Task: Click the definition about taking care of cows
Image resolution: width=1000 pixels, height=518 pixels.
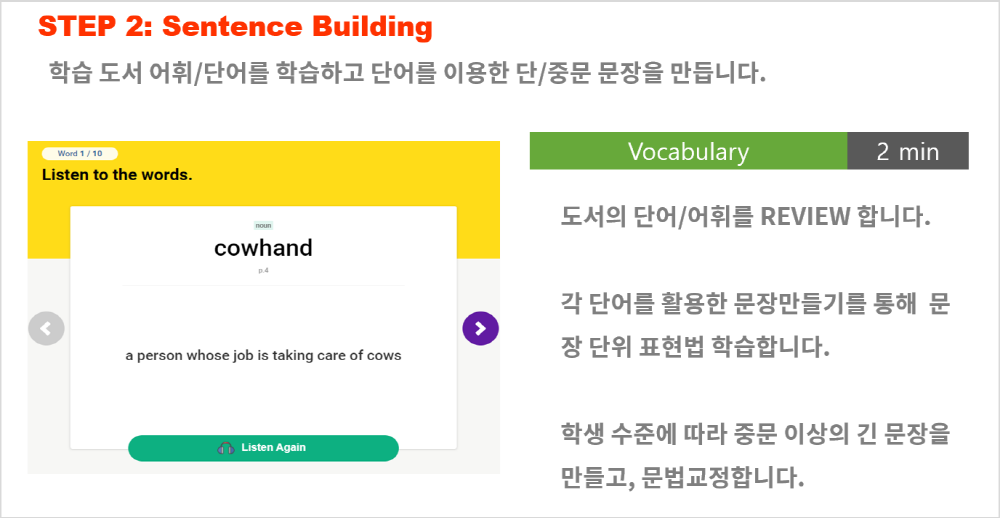Action: (263, 356)
